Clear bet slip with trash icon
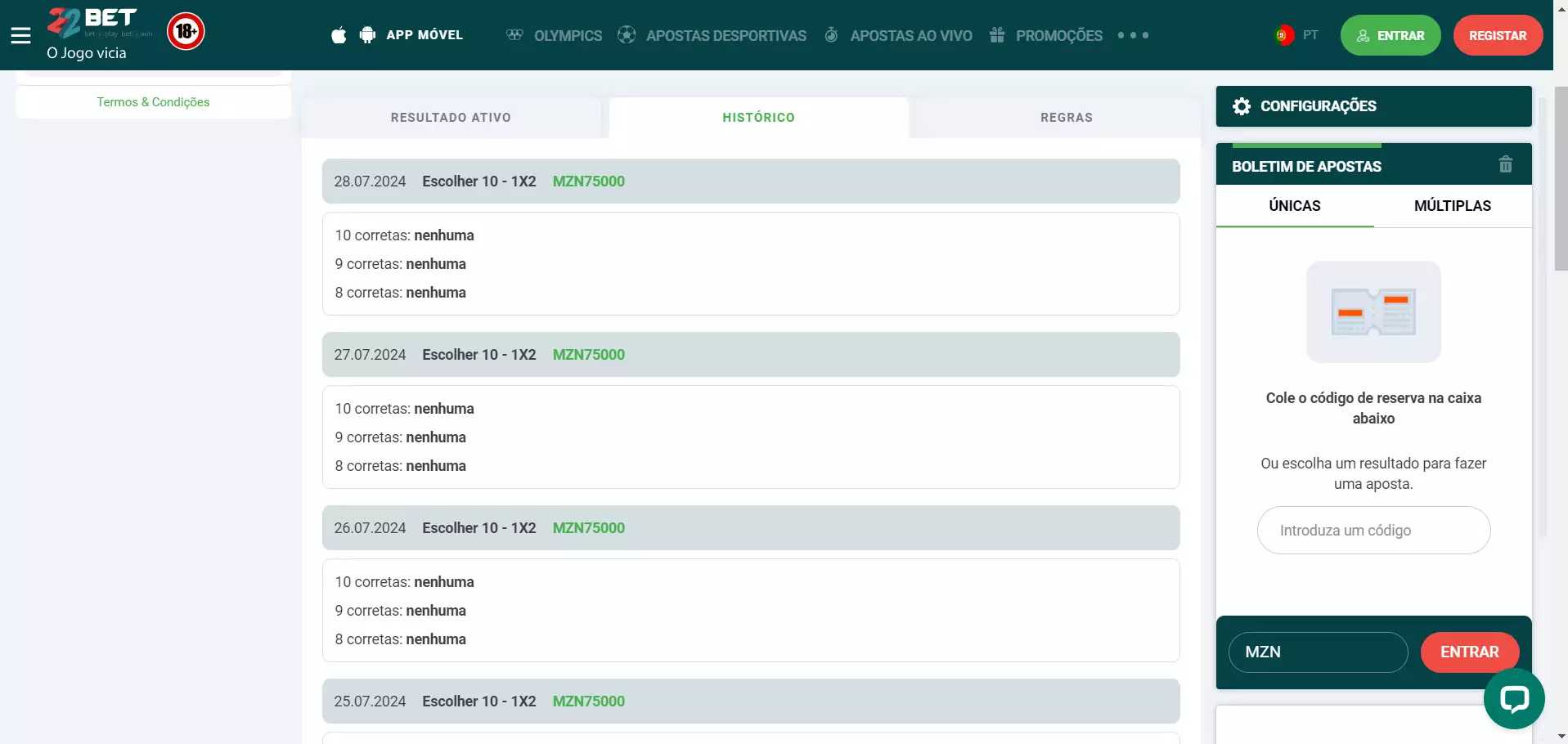 click(x=1505, y=164)
